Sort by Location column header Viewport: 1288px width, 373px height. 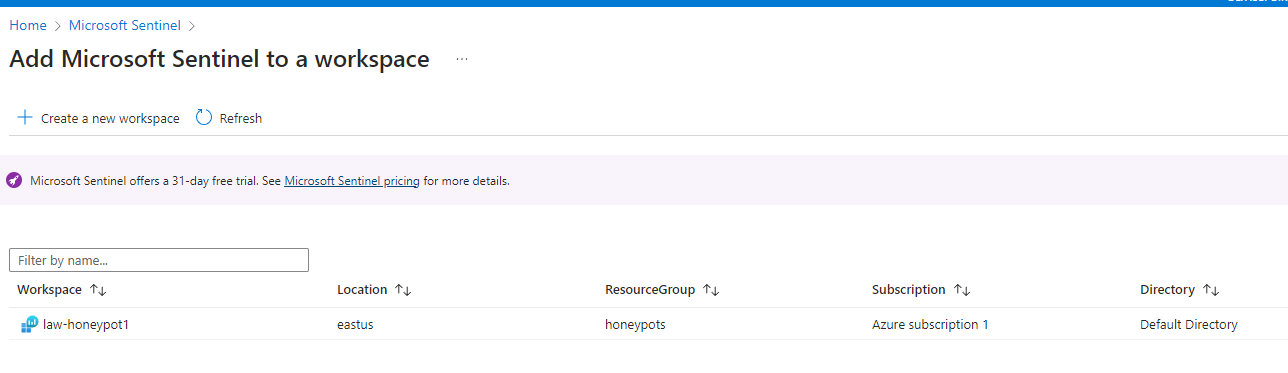[362, 290]
